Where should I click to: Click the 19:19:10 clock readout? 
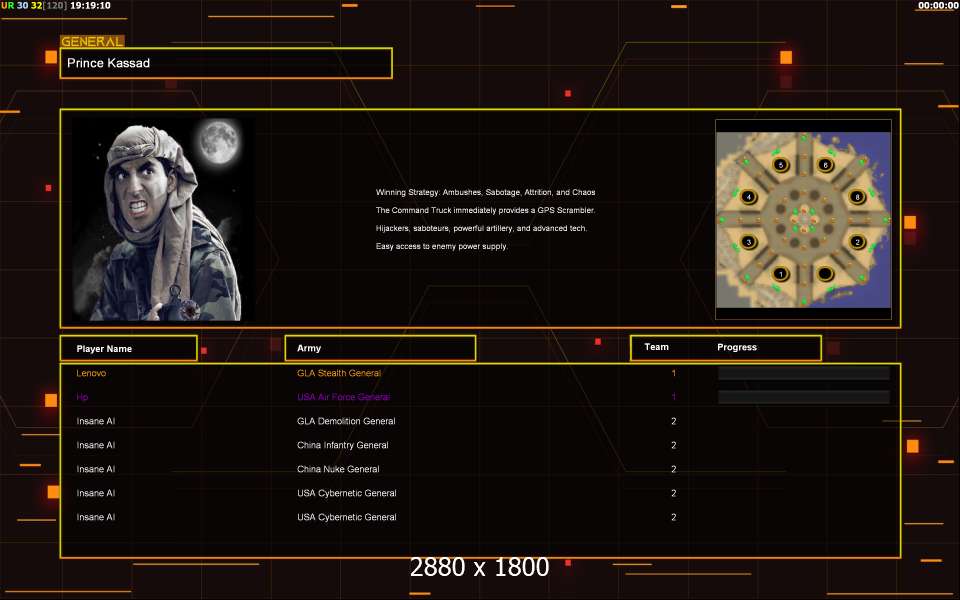pos(91,6)
